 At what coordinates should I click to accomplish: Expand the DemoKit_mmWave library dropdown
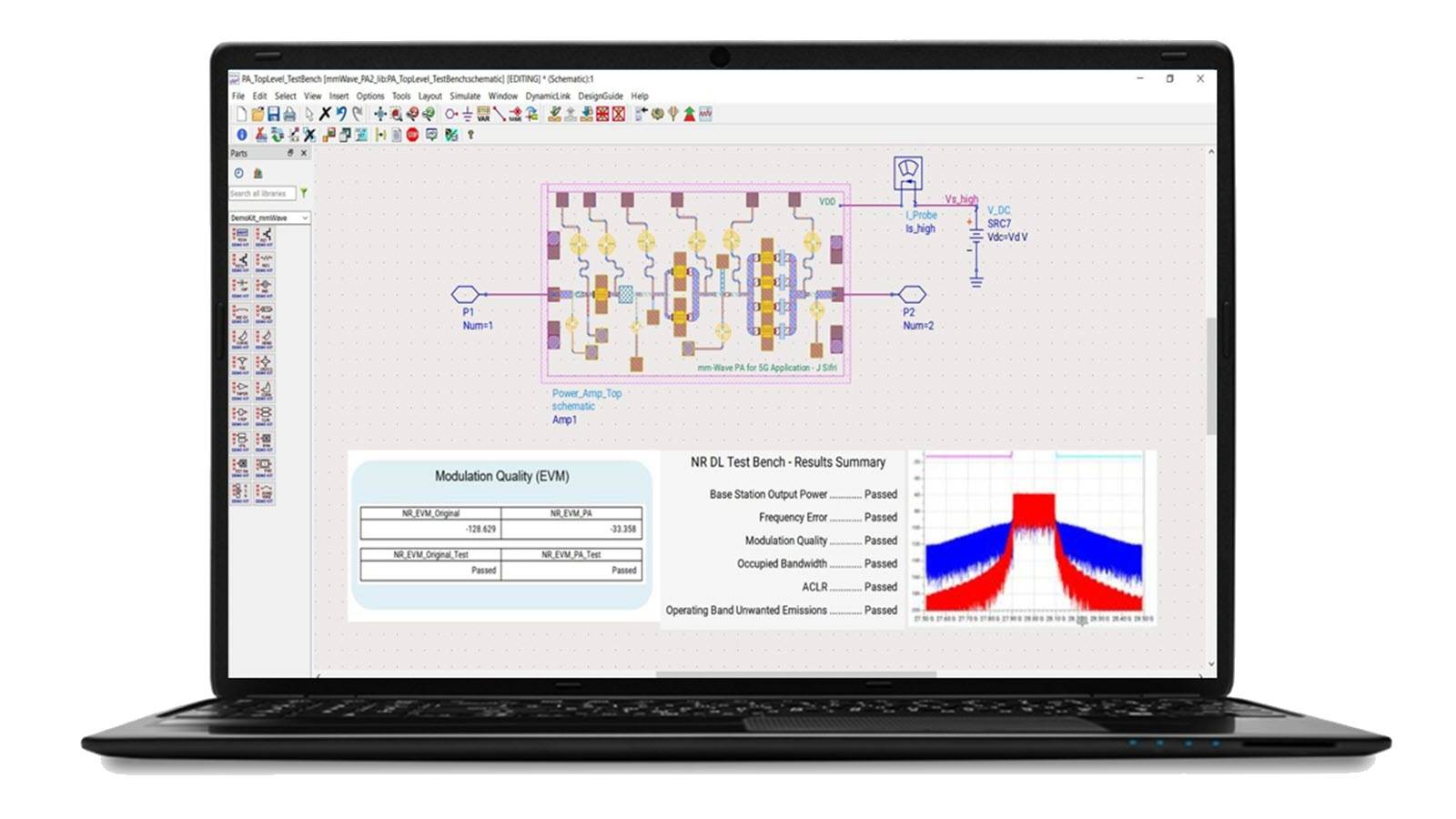click(x=305, y=218)
